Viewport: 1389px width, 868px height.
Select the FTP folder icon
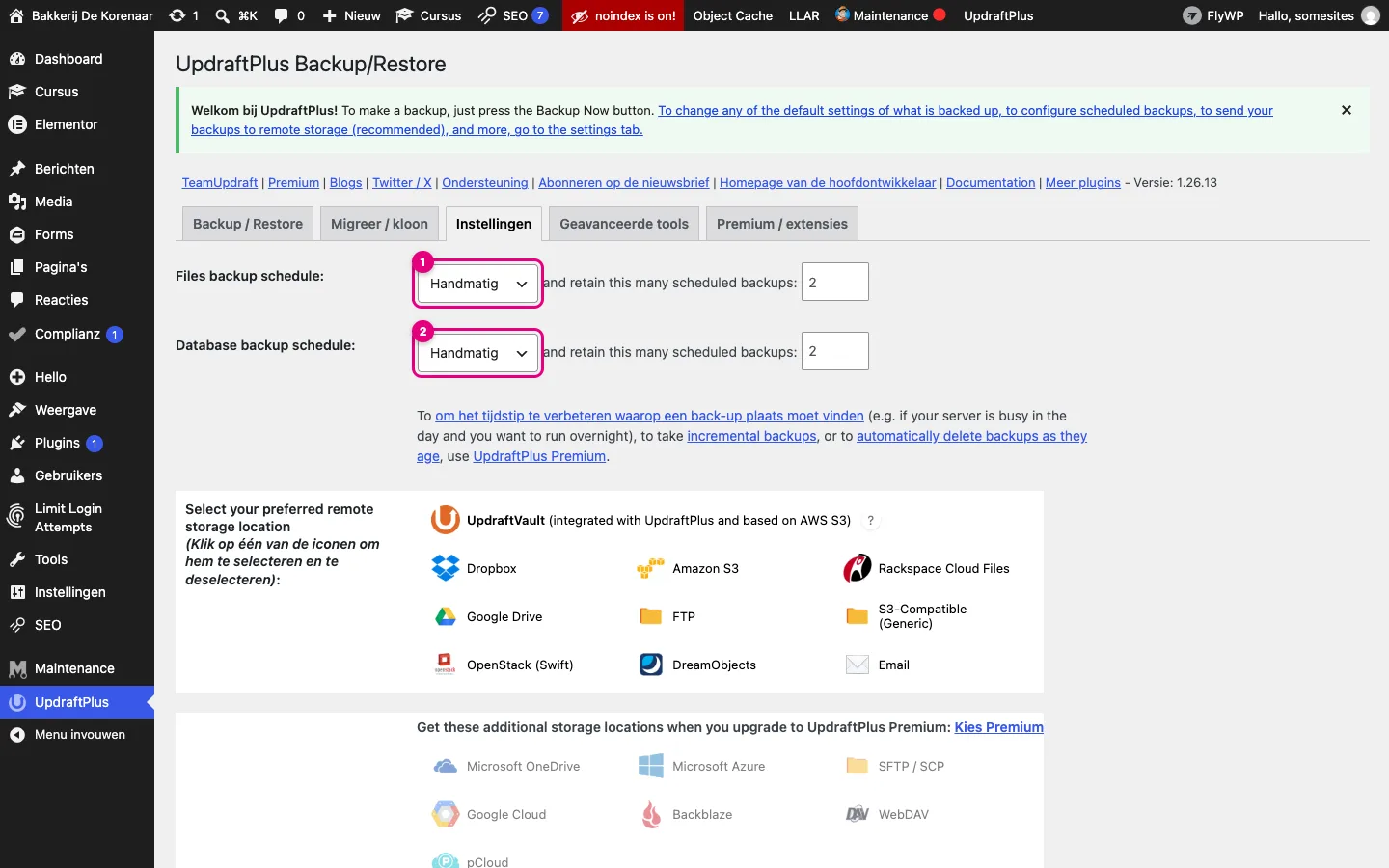(651, 616)
